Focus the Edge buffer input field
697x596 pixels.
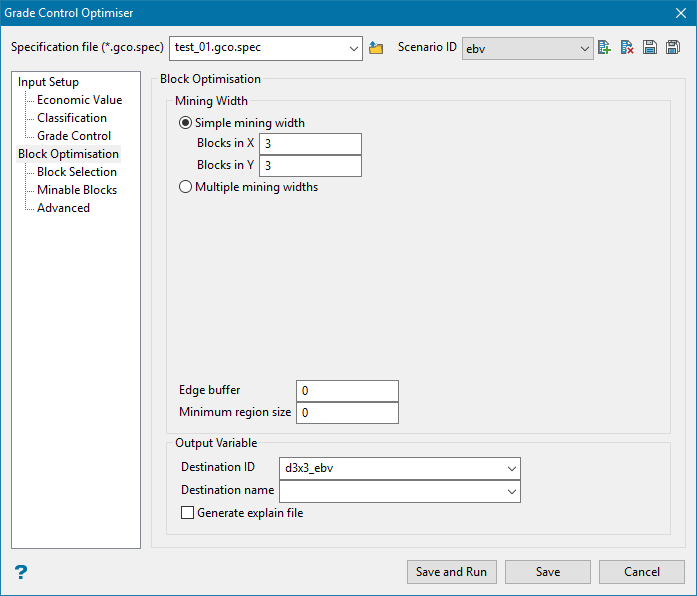347,390
